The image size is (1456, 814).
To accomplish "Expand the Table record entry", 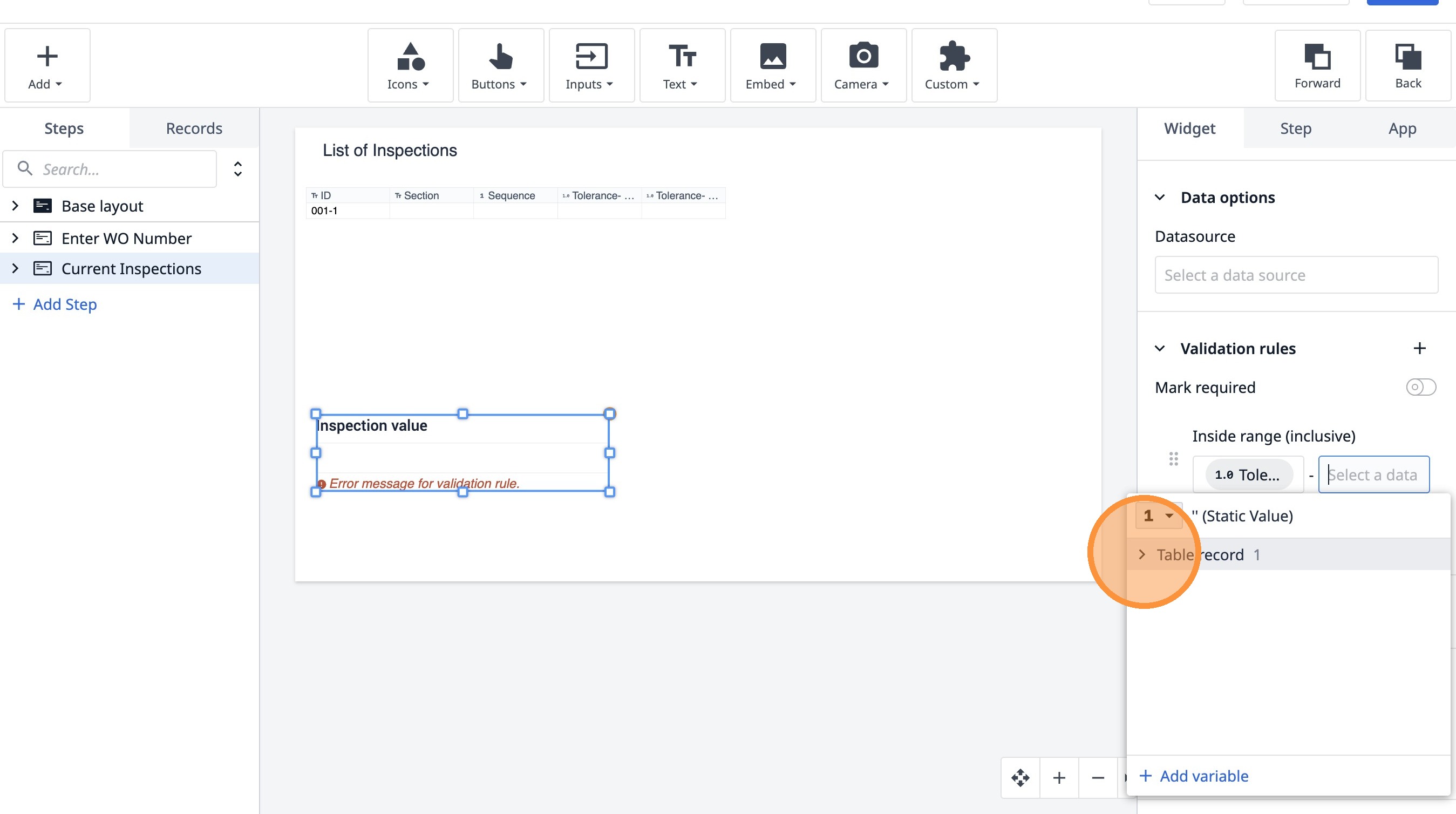I will pos(1142,554).
